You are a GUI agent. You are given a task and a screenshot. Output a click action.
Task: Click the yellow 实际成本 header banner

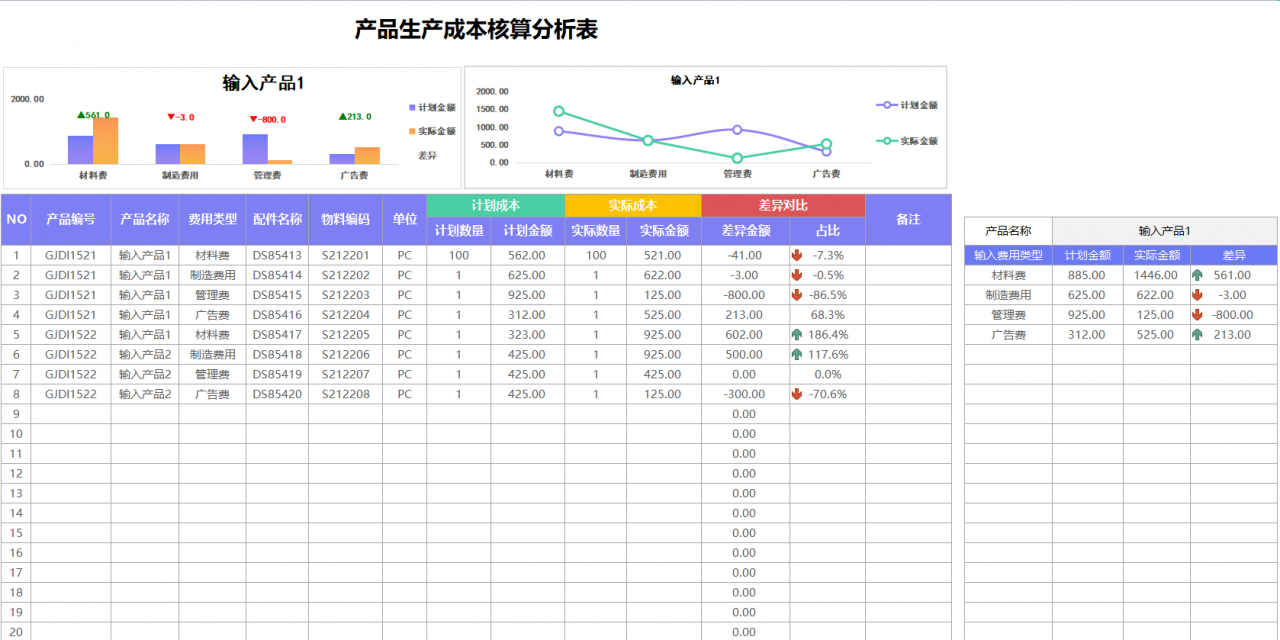(x=630, y=204)
